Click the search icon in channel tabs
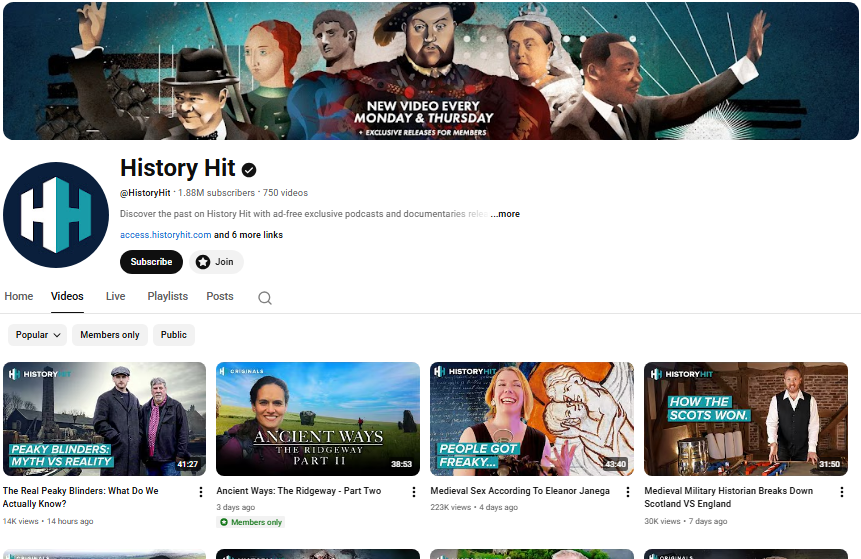 tap(265, 298)
